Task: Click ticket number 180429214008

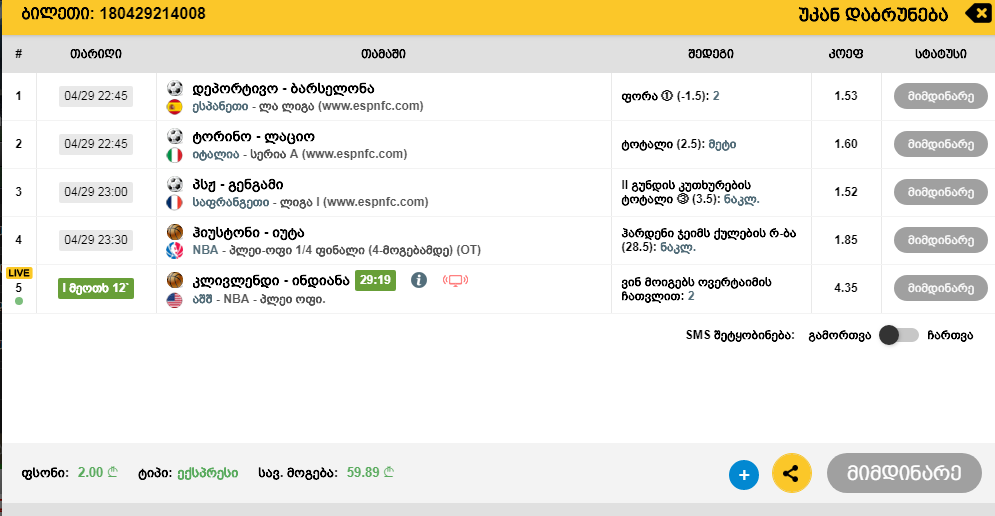Action: tap(152, 13)
